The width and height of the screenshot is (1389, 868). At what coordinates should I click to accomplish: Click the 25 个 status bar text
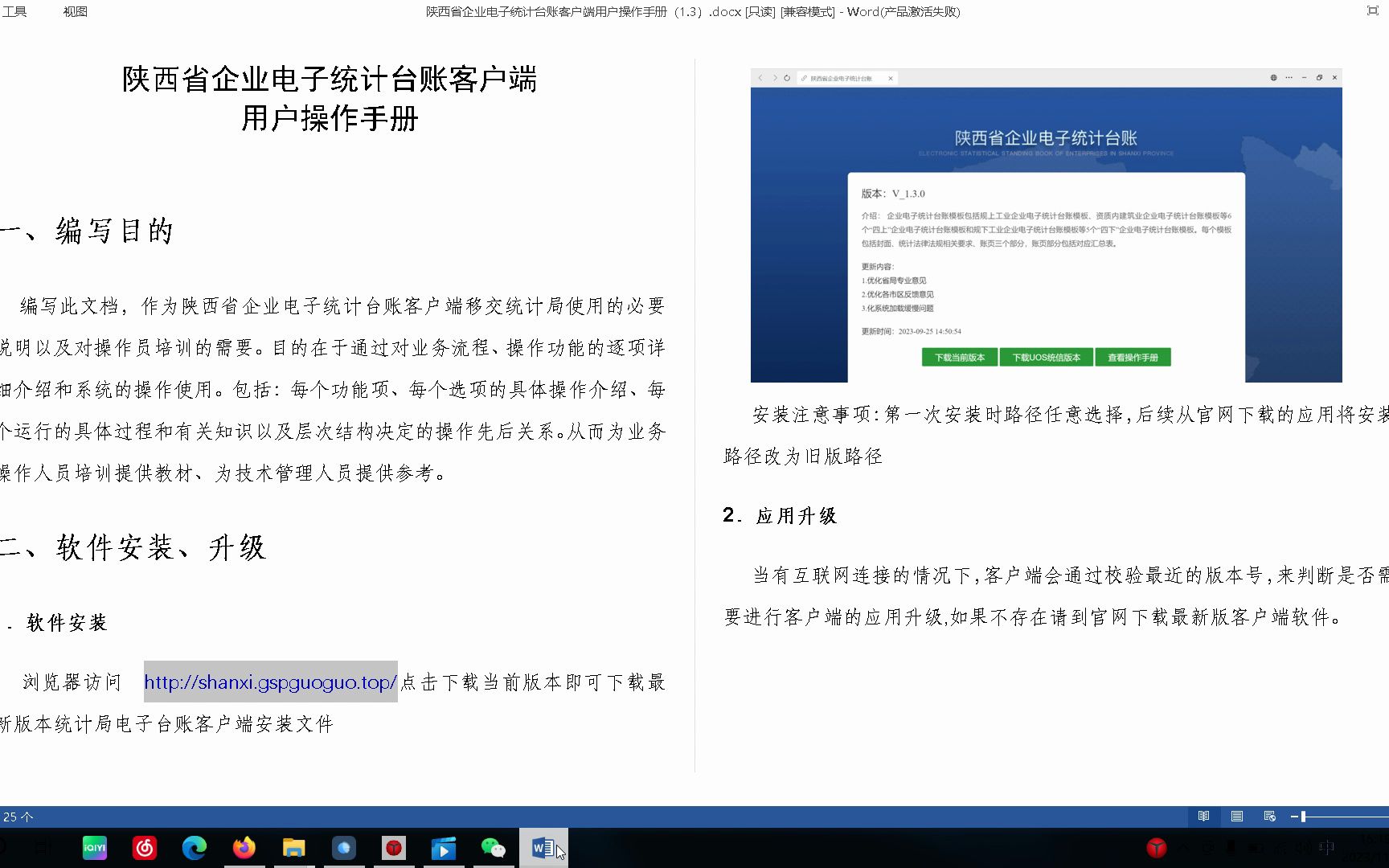[x=18, y=817]
